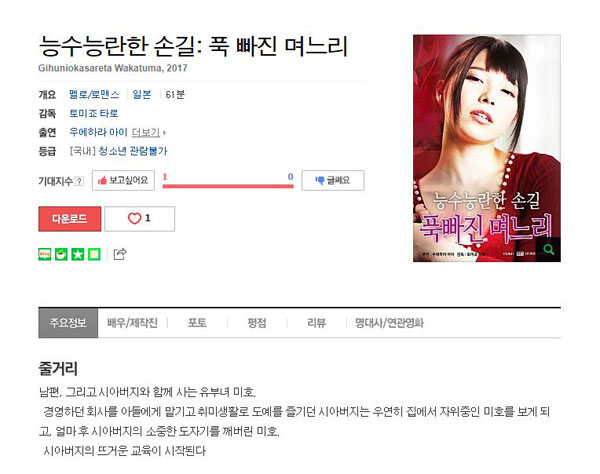The width and height of the screenshot is (600, 474).
Task: Vote thumbs-up 보고싶어요
Action: click(x=123, y=180)
